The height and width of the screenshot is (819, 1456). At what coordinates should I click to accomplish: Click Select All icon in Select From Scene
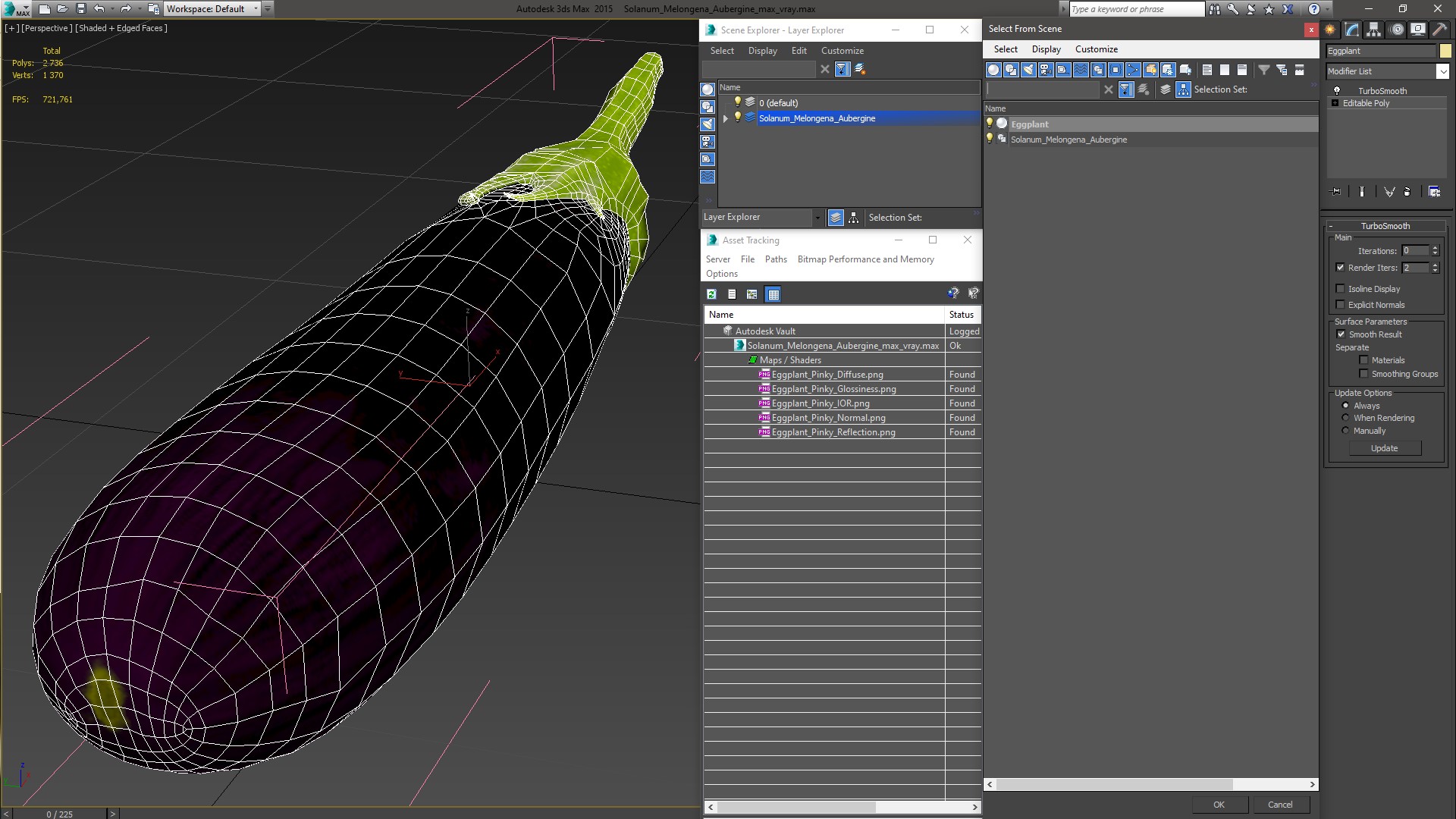pyautogui.click(x=1207, y=70)
